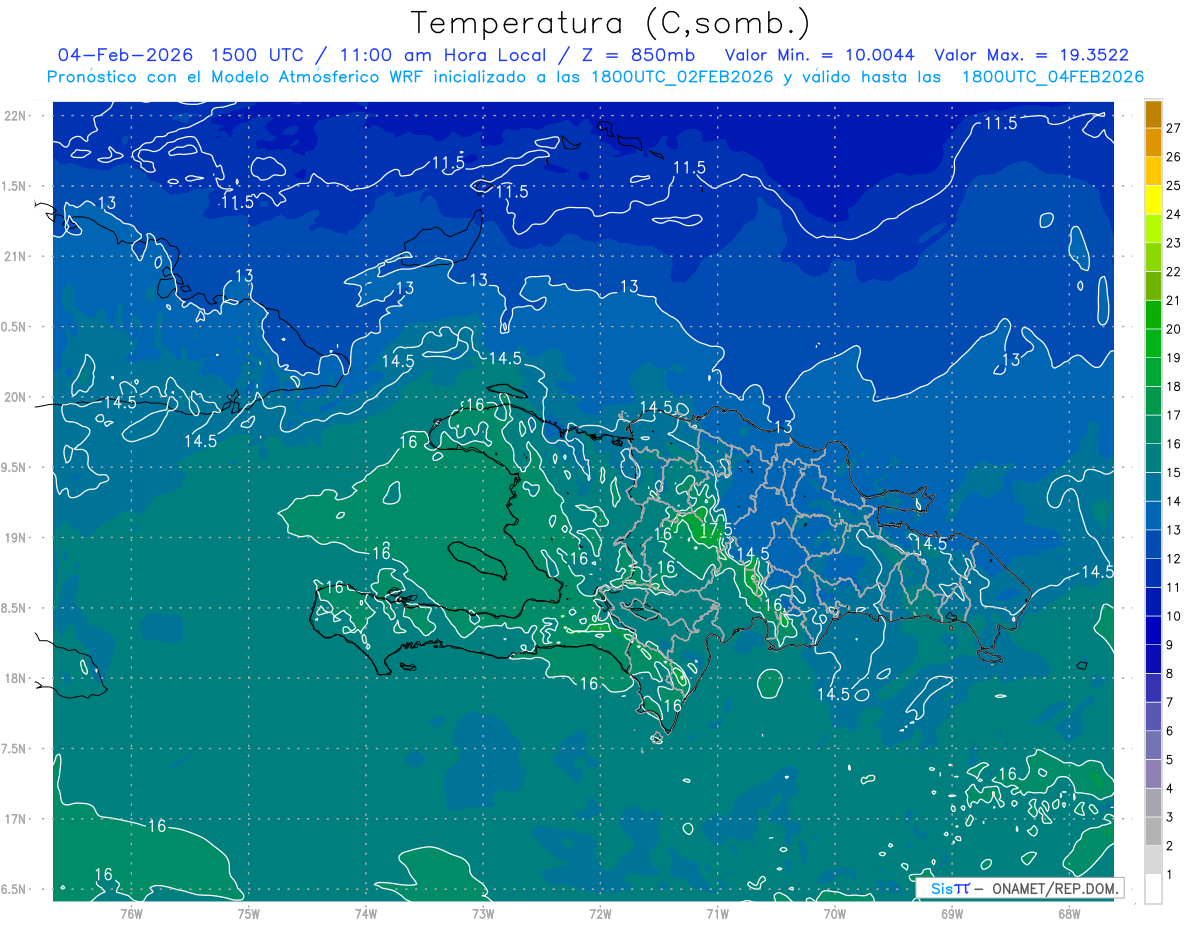Screen dimensions: 1200x927
Task: Click the color scale label '27'
Action: [1173, 128]
